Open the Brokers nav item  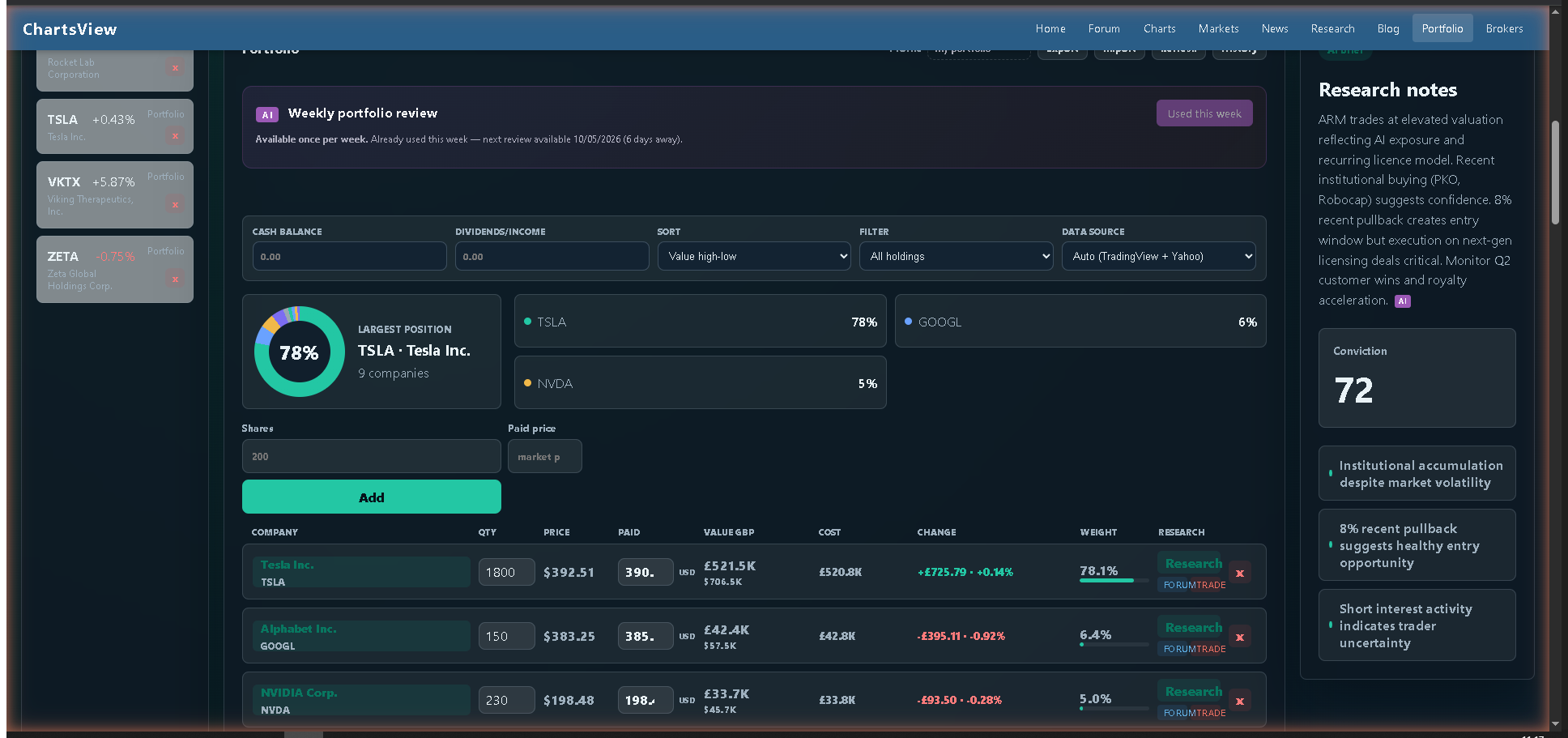tap(1505, 28)
